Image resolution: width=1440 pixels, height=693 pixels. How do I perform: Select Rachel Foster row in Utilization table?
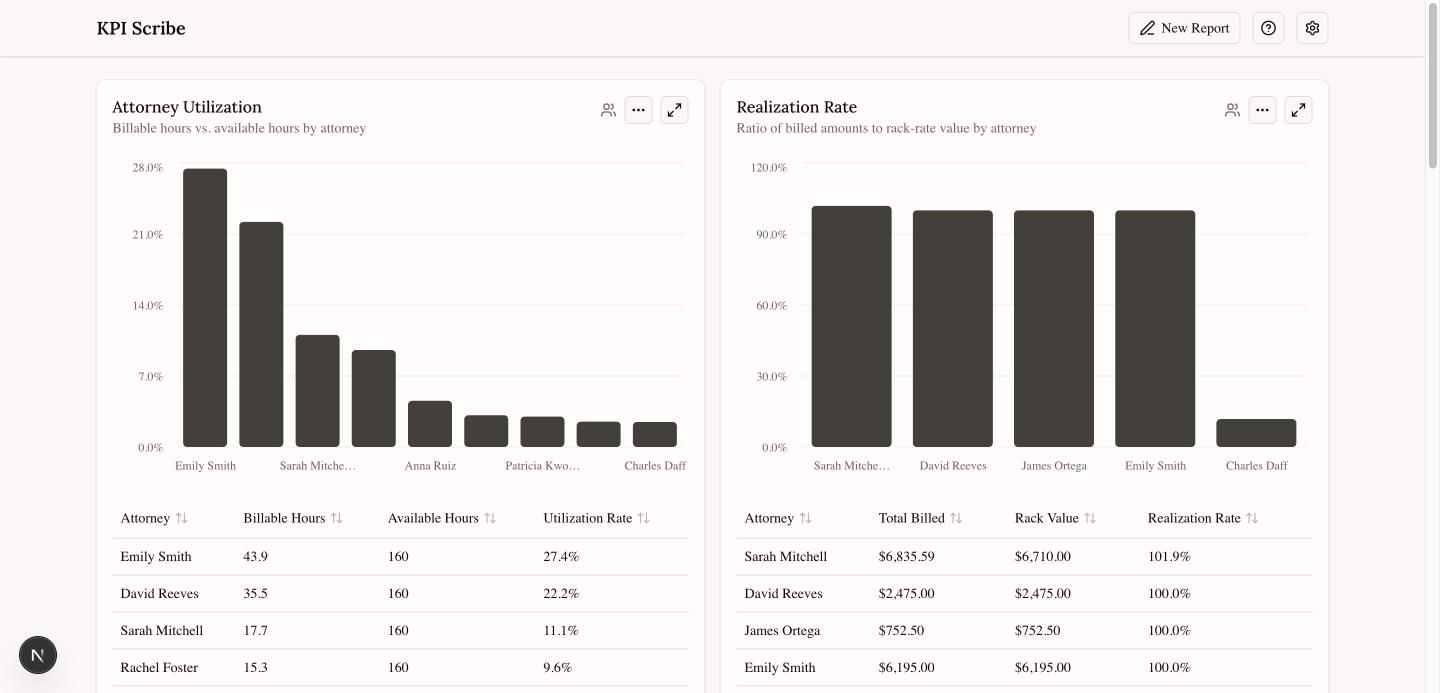pyautogui.click(x=400, y=668)
